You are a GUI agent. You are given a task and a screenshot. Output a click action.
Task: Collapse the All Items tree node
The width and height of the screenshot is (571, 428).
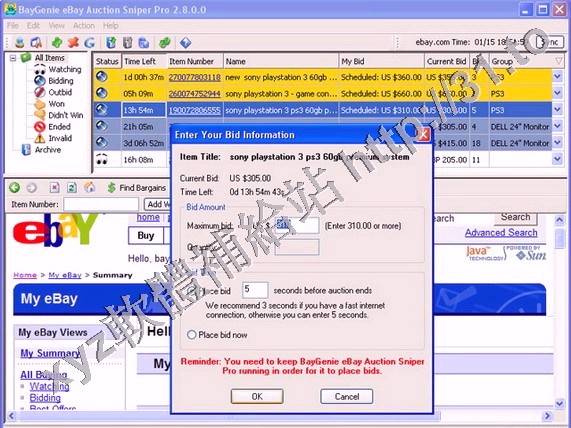click(13, 58)
